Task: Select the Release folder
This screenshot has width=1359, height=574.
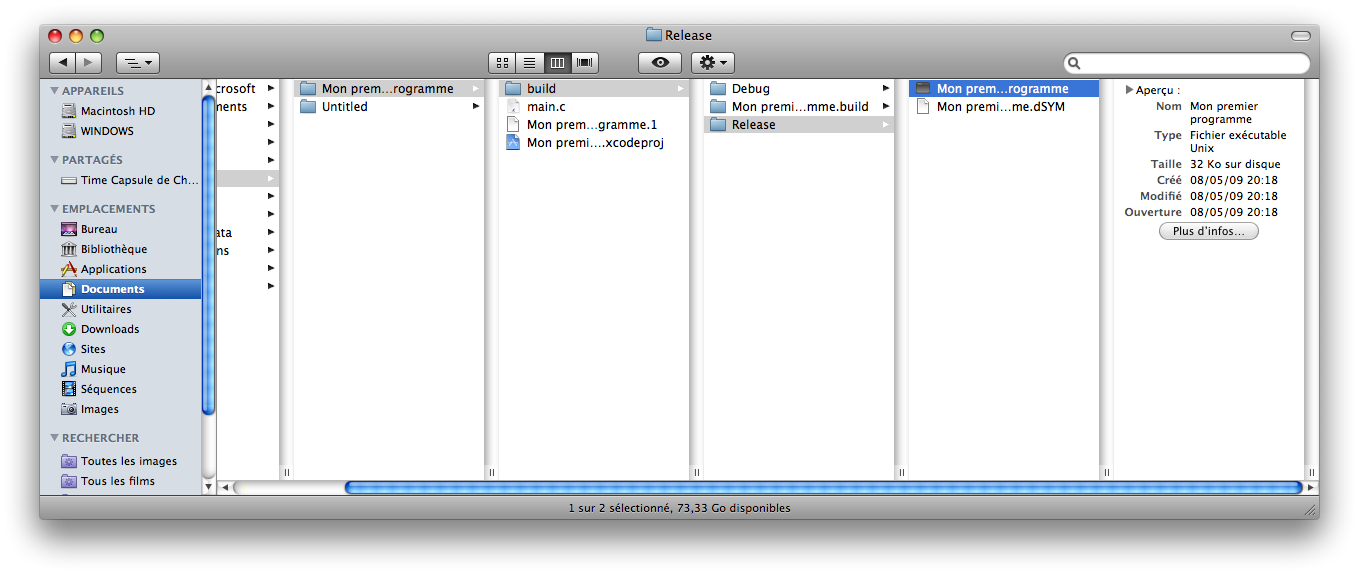Action: (799, 125)
